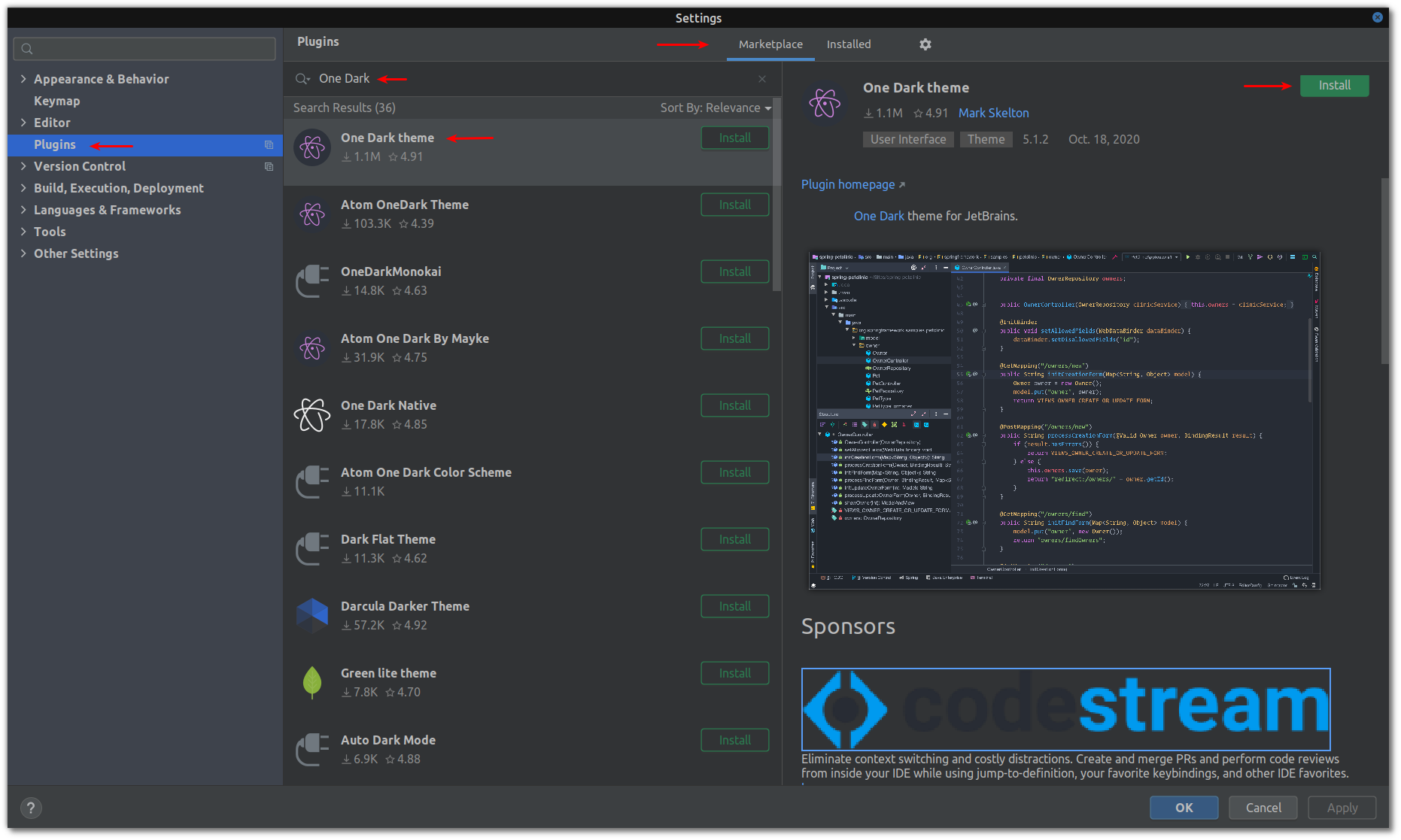Install Darcula Darker Theme plugin
Viewport: 1401px width, 840px height.
click(x=734, y=606)
